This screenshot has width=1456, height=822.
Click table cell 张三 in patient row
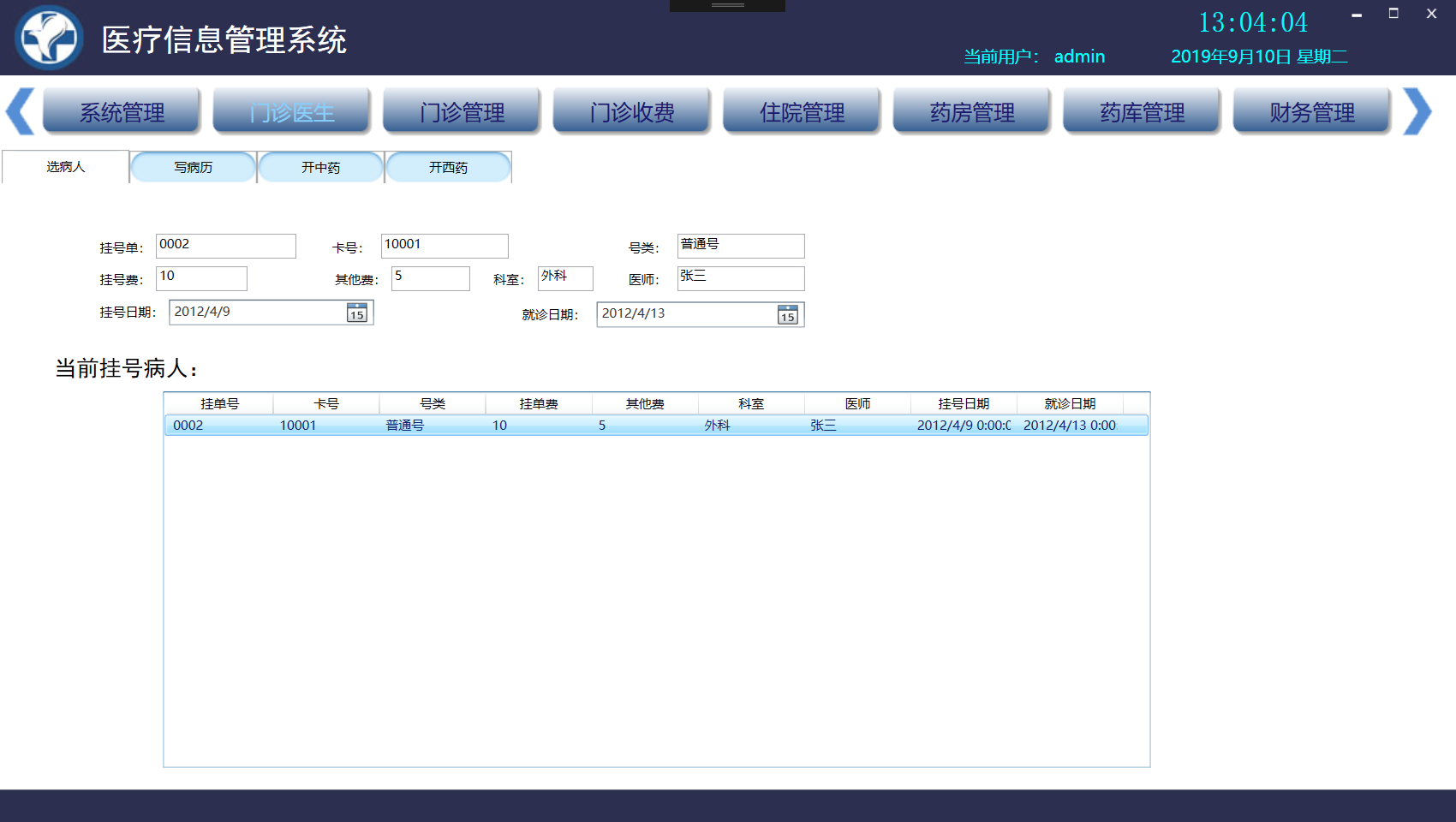(823, 426)
